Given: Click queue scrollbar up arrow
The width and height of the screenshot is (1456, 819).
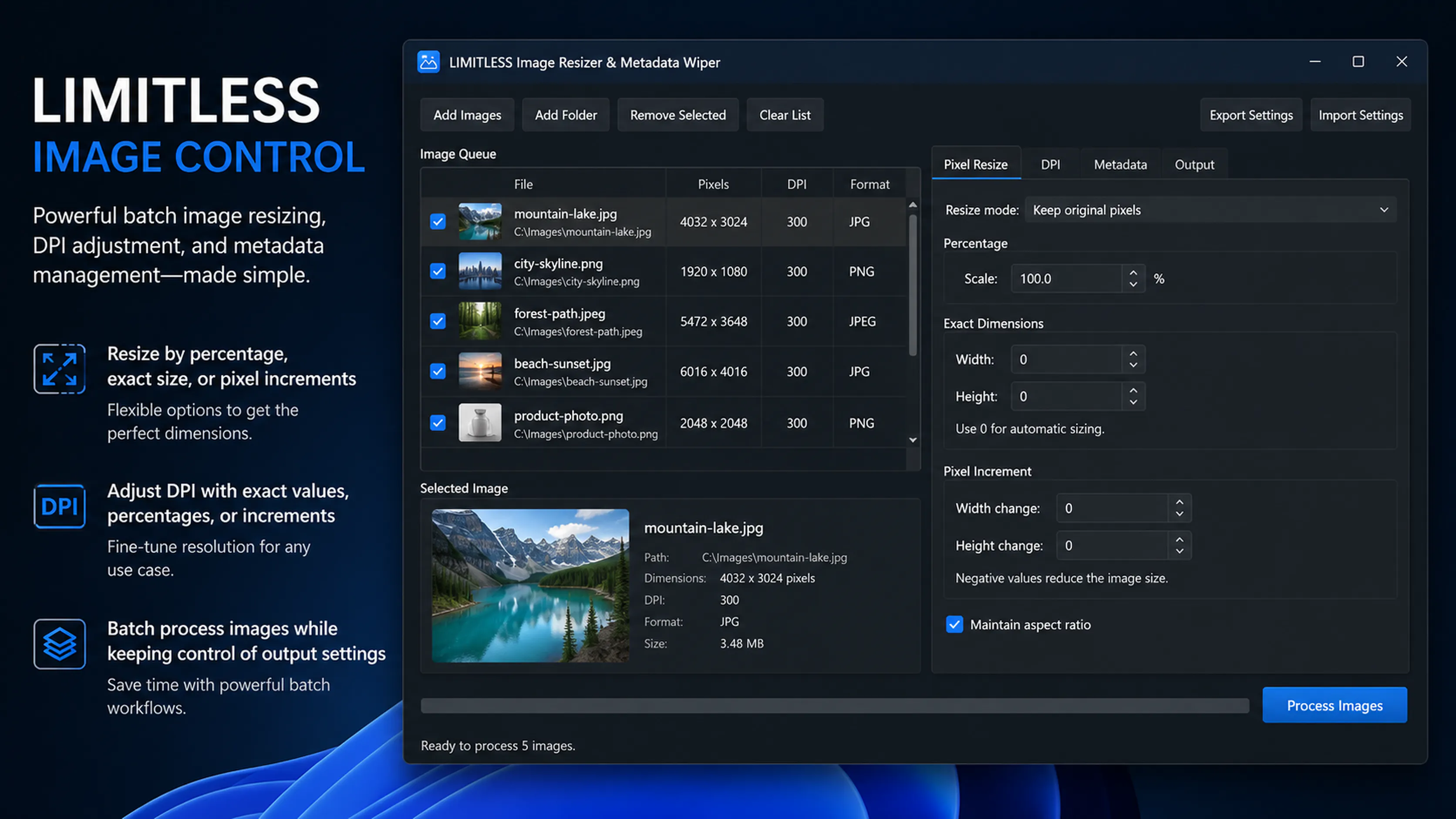Looking at the screenshot, I should 912,205.
